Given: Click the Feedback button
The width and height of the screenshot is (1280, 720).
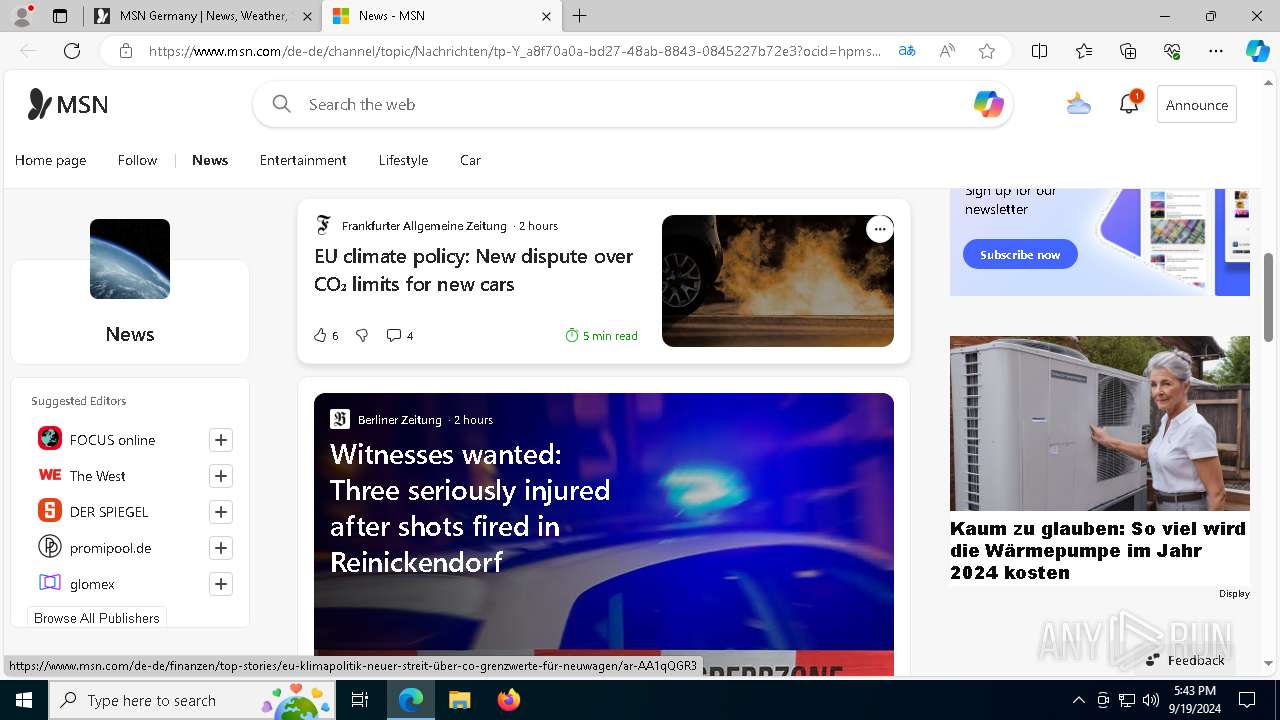Looking at the screenshot, I should coord(1185,660).
